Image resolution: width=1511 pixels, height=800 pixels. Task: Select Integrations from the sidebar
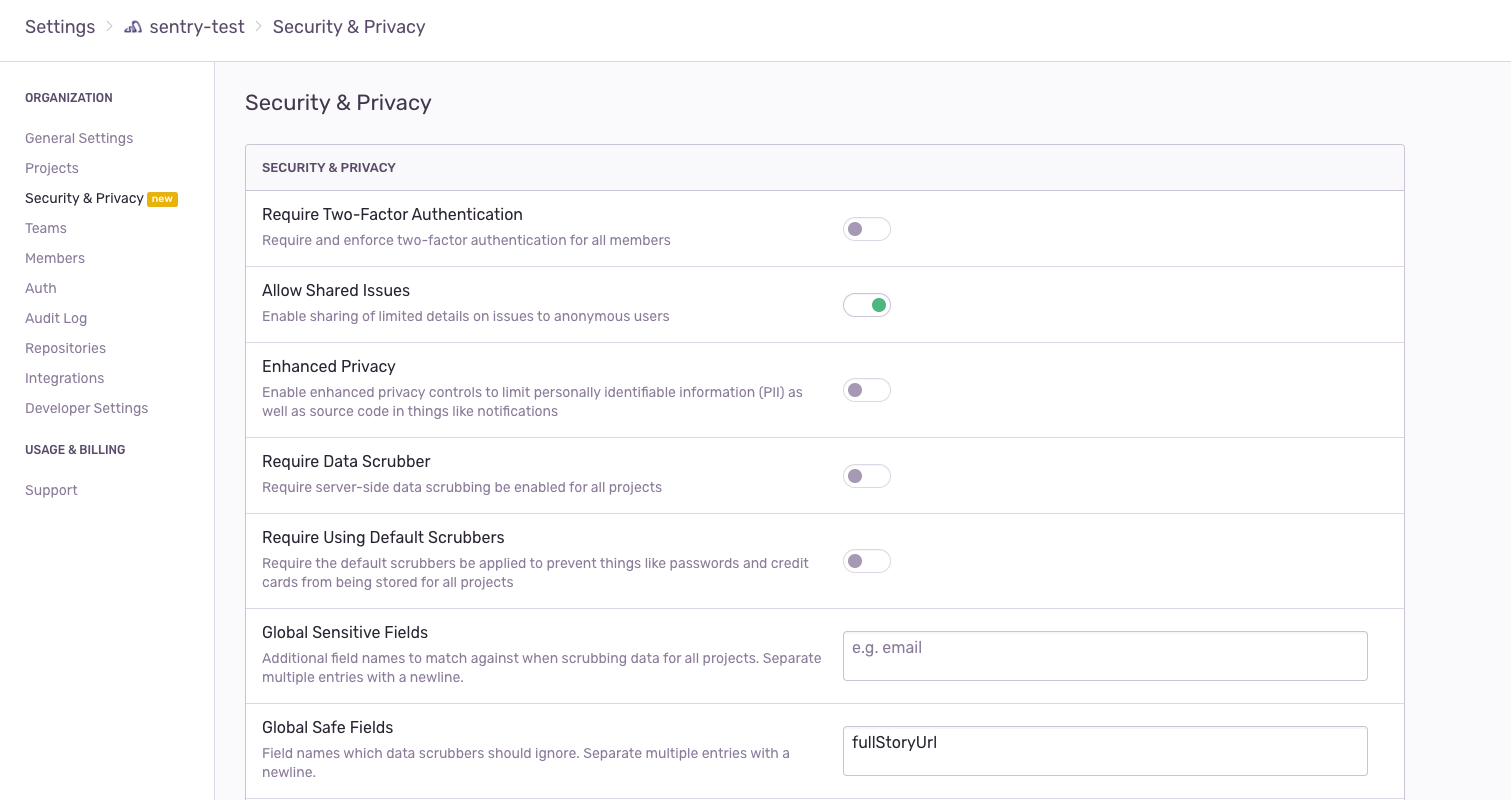pyautogui.click(x=65, y=378)
